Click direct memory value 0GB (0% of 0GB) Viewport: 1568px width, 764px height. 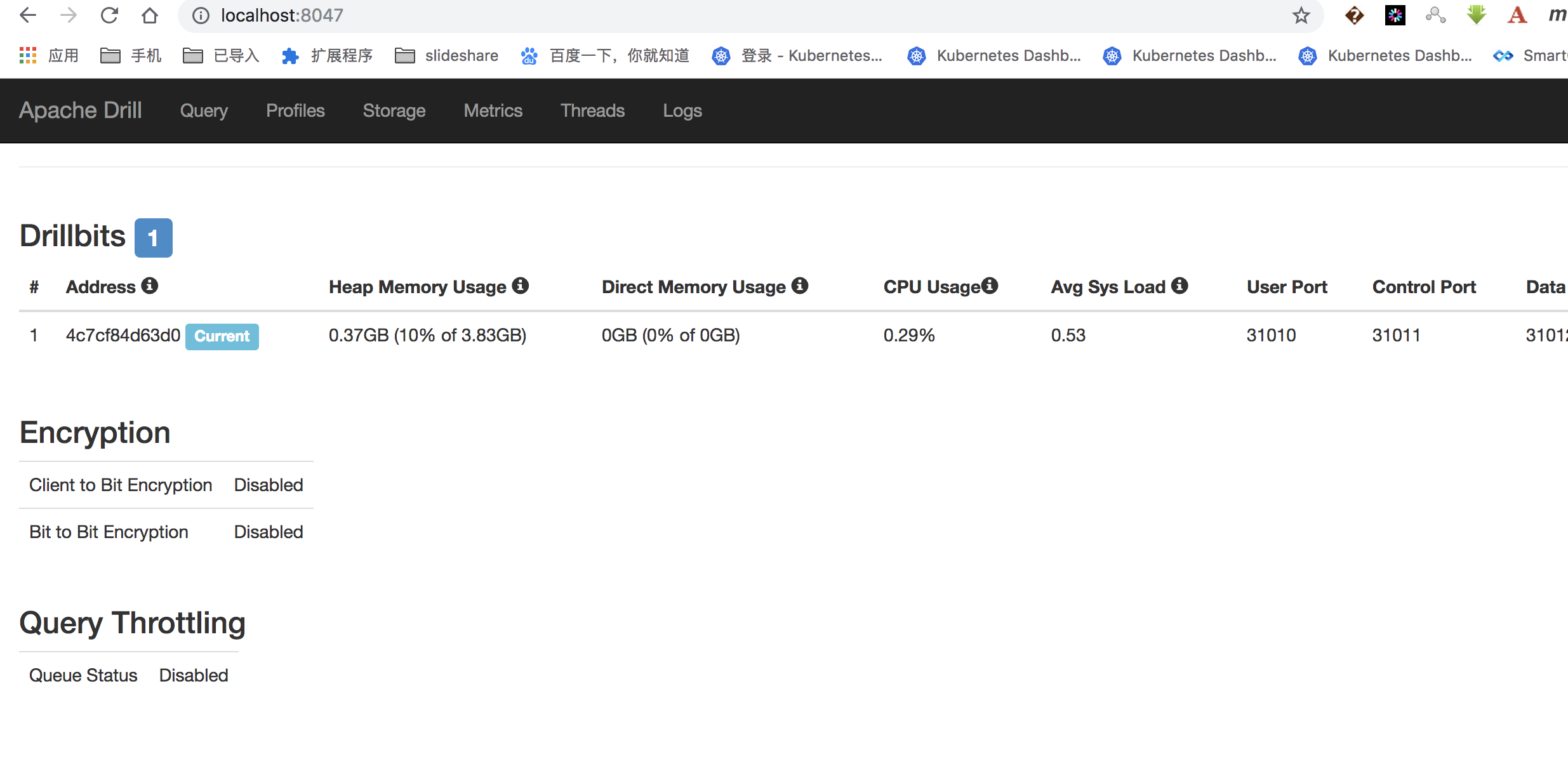point(671,335)
